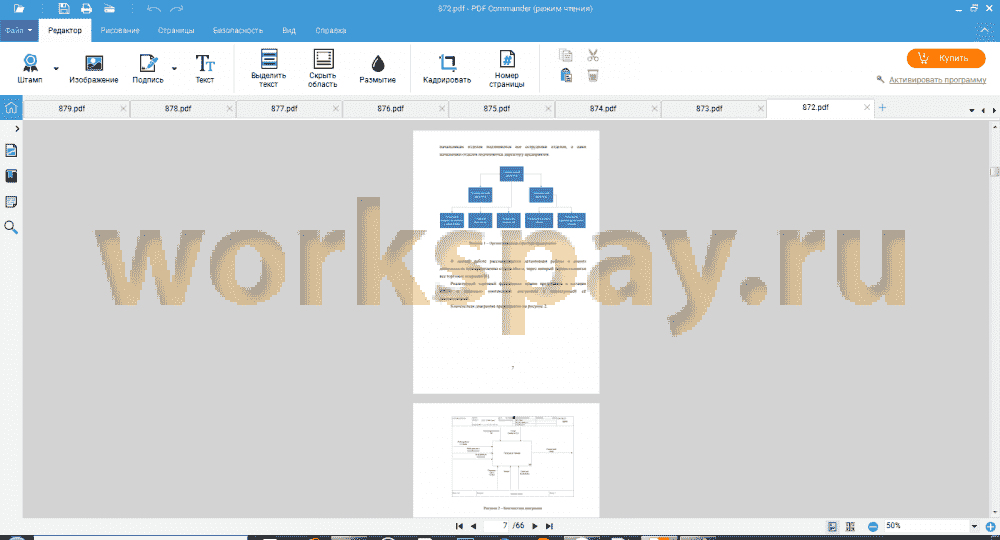
Task: Go to previous page arrow
Action: (x=473, y=526)
